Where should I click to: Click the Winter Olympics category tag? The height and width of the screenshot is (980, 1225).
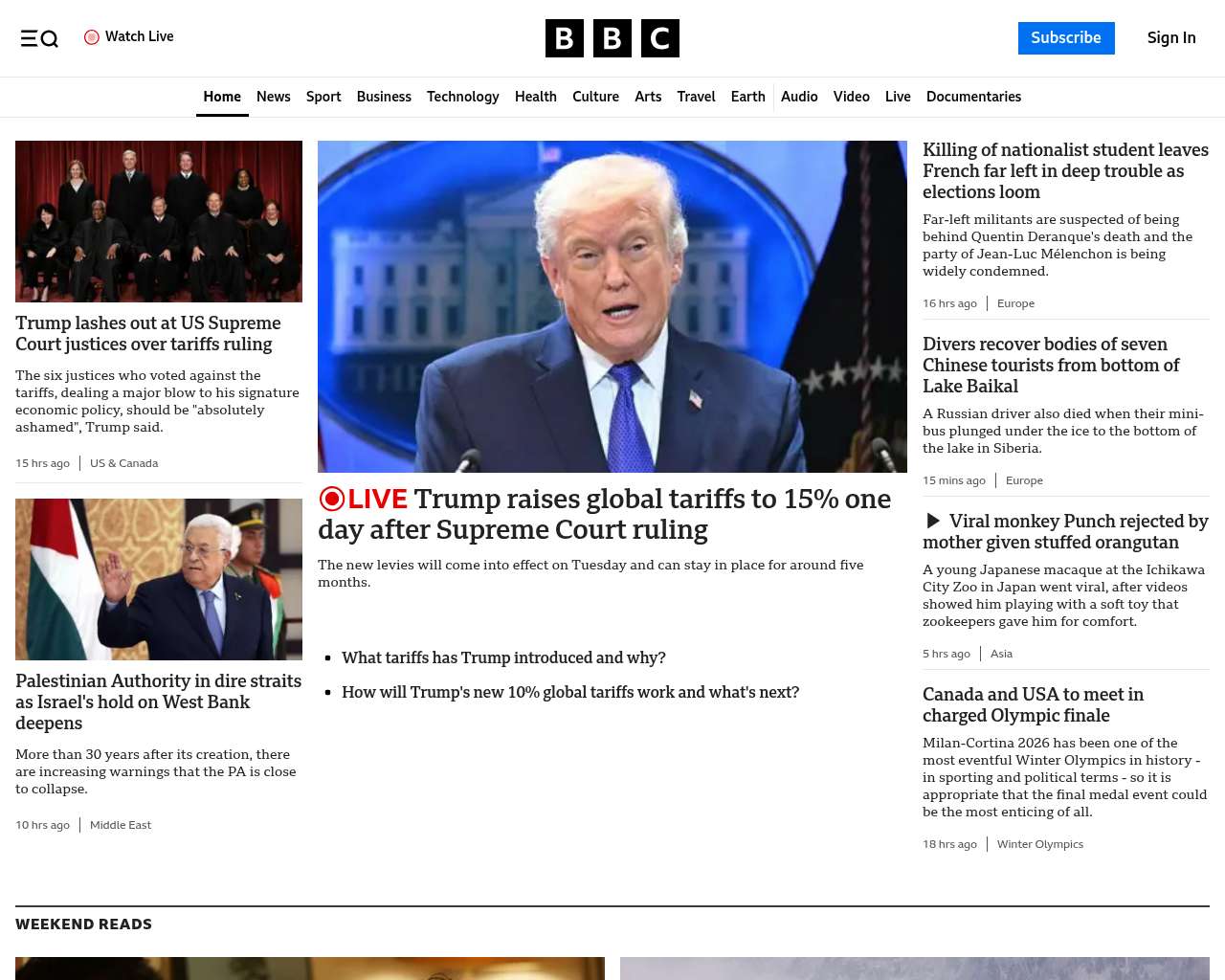(1039, 844)
